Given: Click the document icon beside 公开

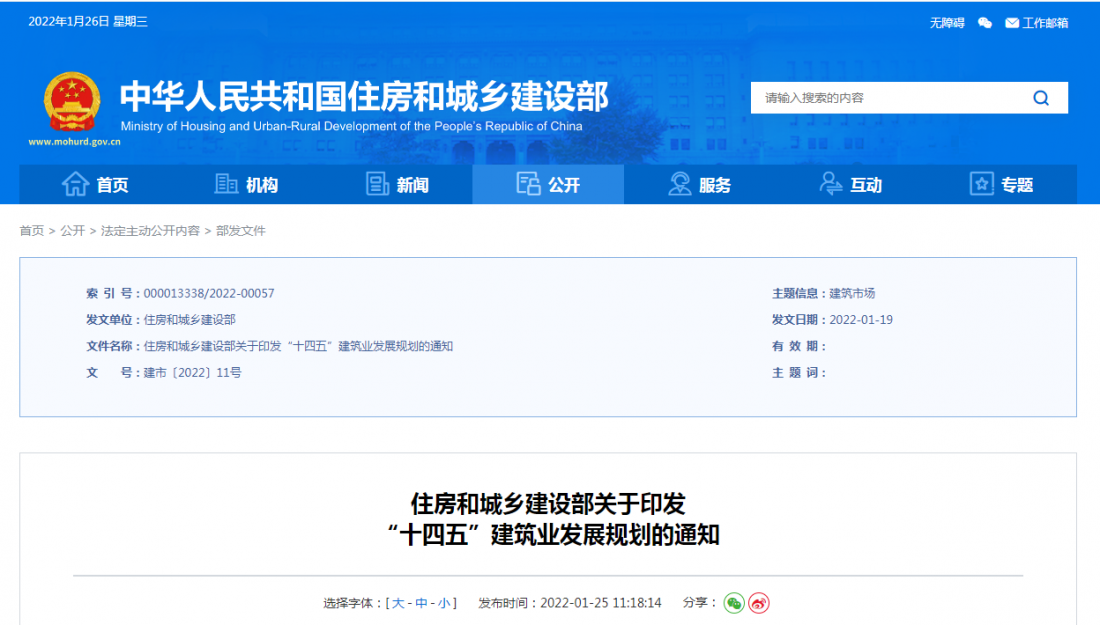Looking at the screenshot, I should (528, 184).
